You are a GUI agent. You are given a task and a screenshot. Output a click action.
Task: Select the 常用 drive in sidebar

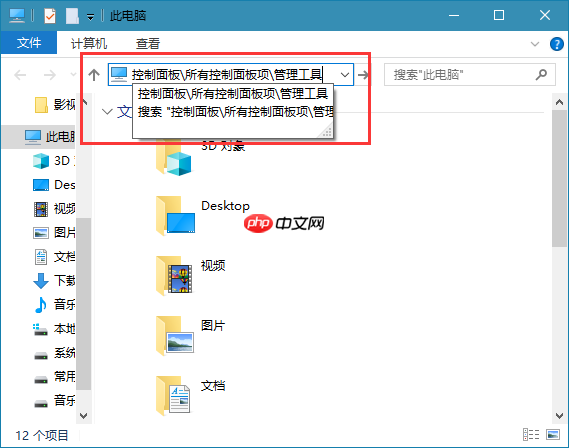click(54, 377)
